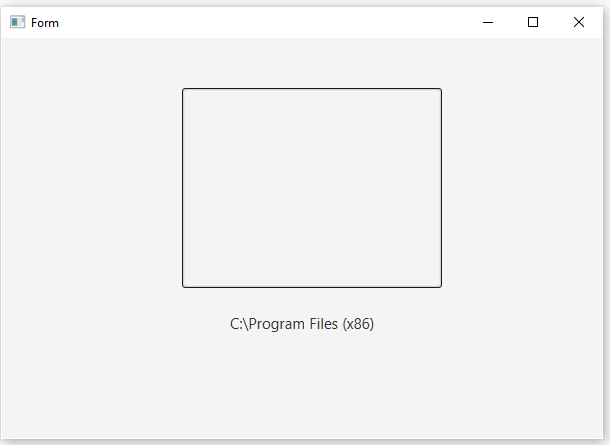Close the Form window
This screenshot has width=610, height=445.
pos(579,22)
